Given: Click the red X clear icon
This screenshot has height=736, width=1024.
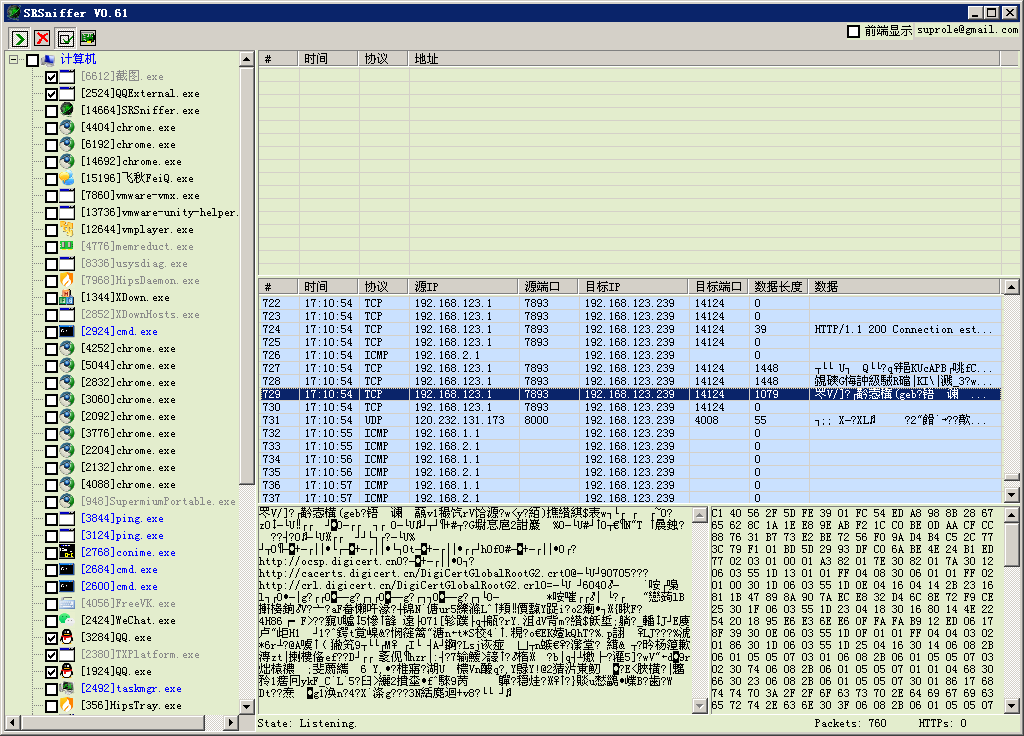Looking at the screenshot, I should coord(42,38).
